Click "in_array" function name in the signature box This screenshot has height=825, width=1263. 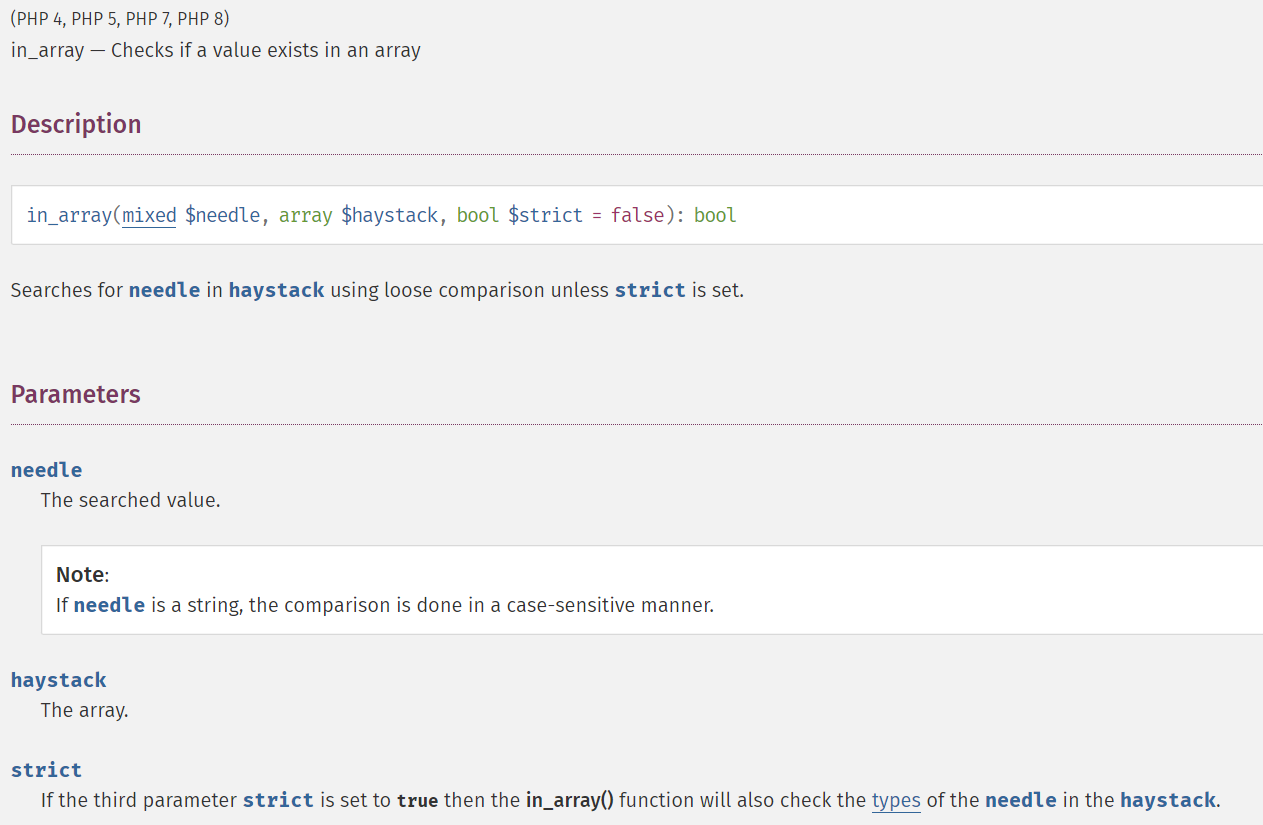coord(70,215)
